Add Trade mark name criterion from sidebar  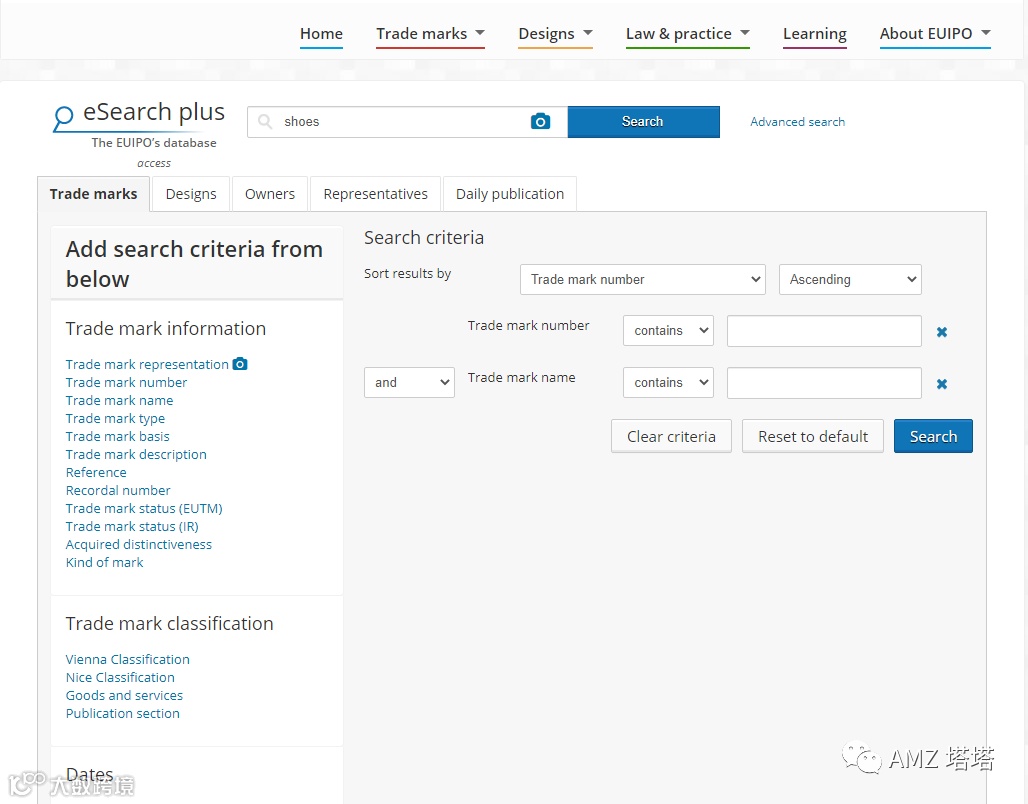coord(119,400)
